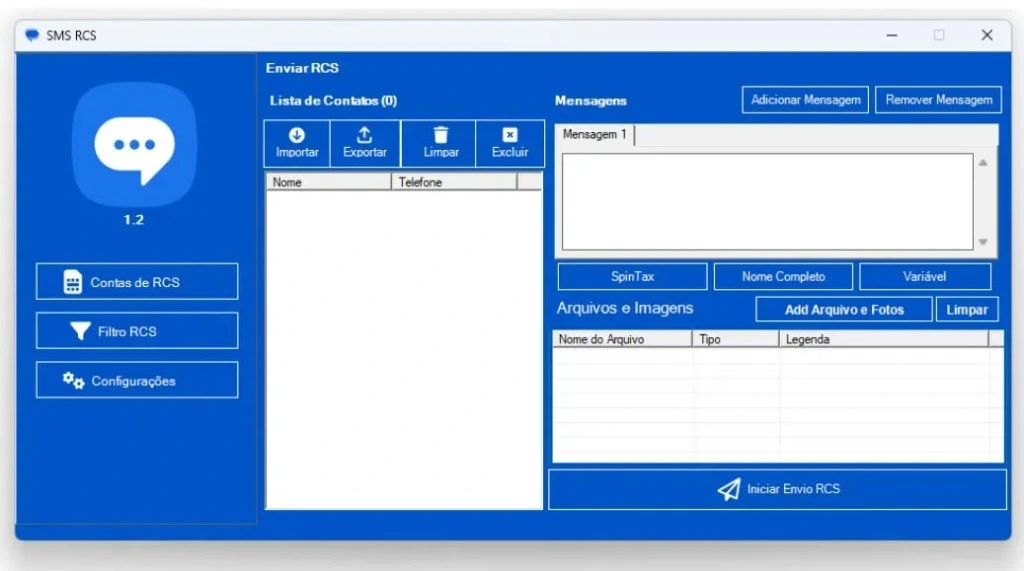Insert SpinTax into message
1024x571 pixels.
pos(632,276)
